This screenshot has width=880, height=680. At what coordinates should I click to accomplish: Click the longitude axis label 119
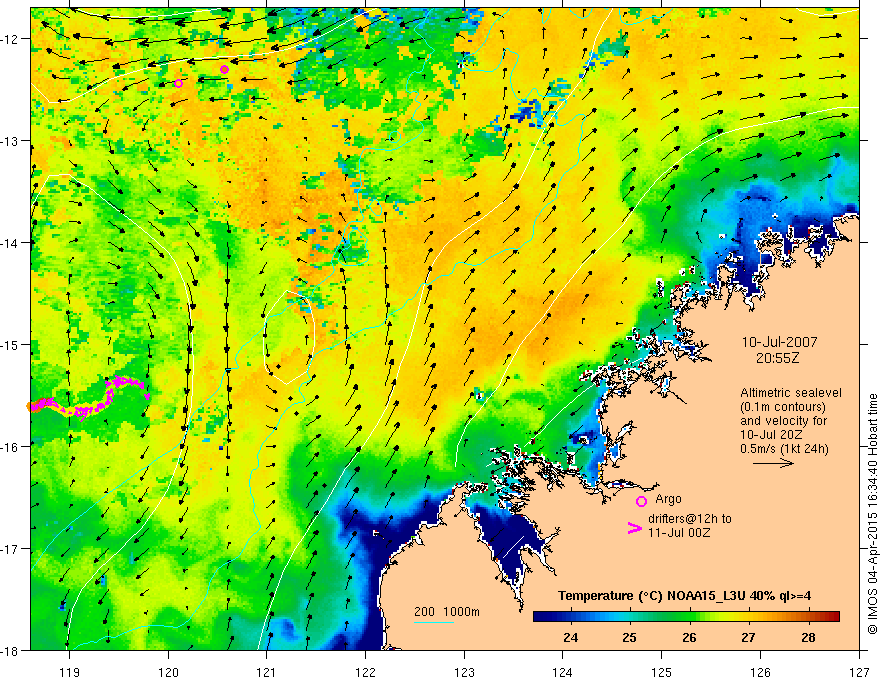[69, 672]
